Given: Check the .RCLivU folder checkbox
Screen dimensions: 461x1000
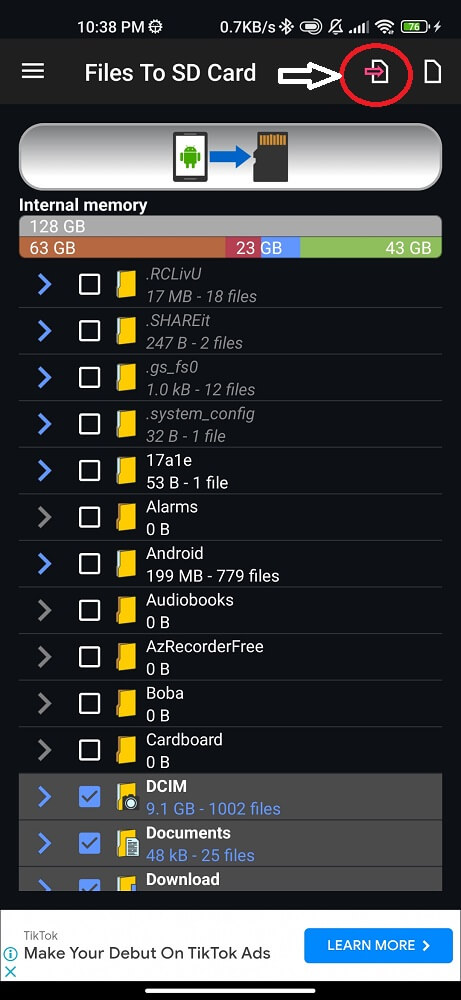Looking at the screenshot, I should (x=89, y=284).
